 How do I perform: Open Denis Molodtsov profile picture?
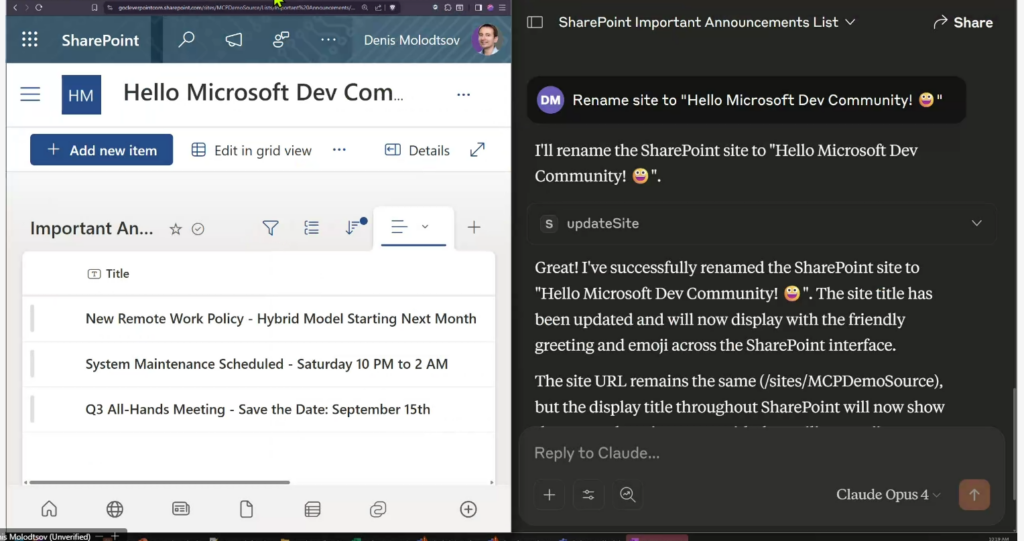486,39
